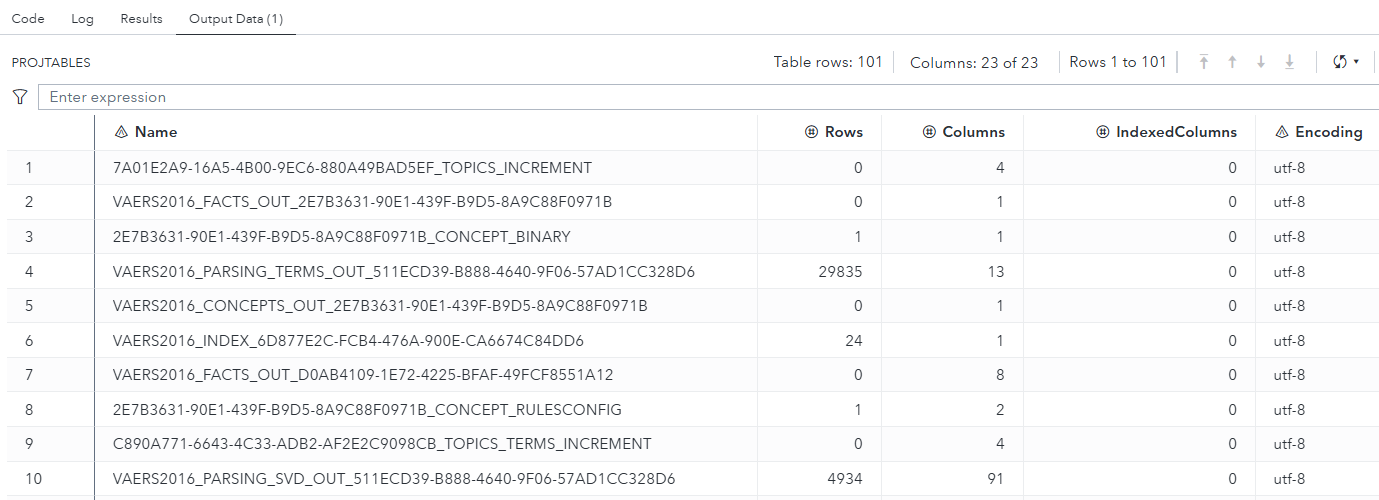
Task: Jump to last page of rows
Action: (1289, 62)
